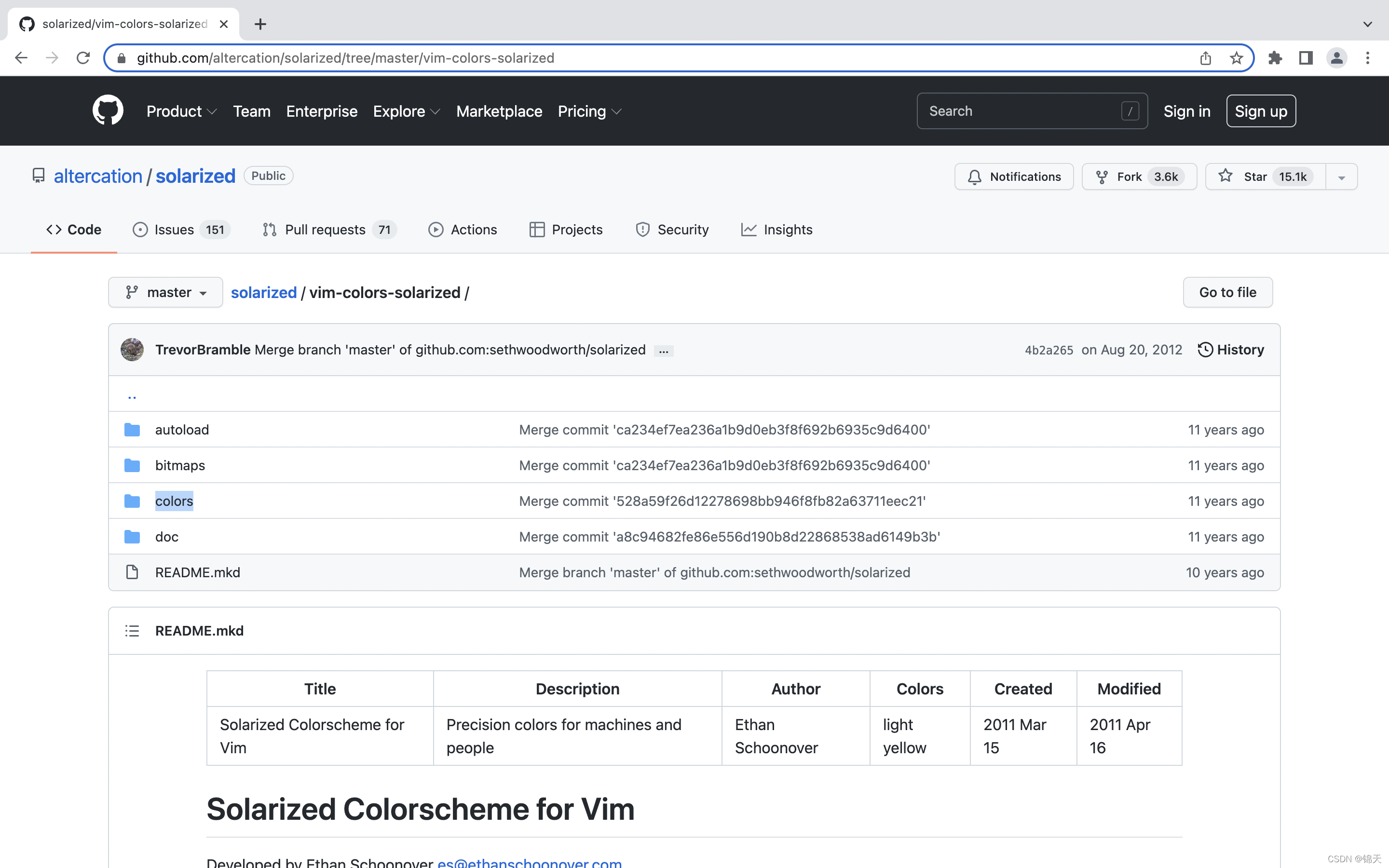The image size is (1389, 868).
Task: Switch to the Issues tab
Action: 181,230
